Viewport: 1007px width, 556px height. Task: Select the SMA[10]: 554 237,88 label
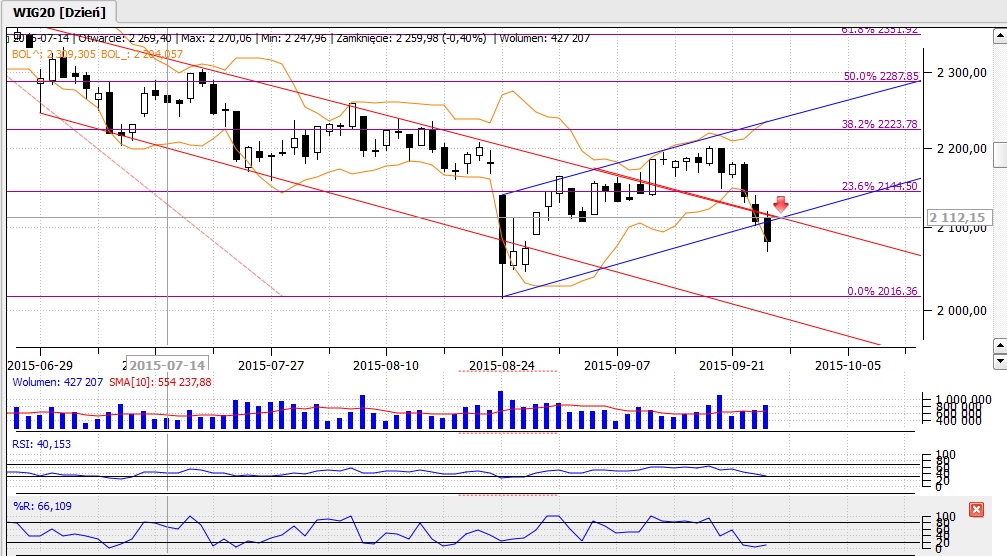click(x=160, y=382)
